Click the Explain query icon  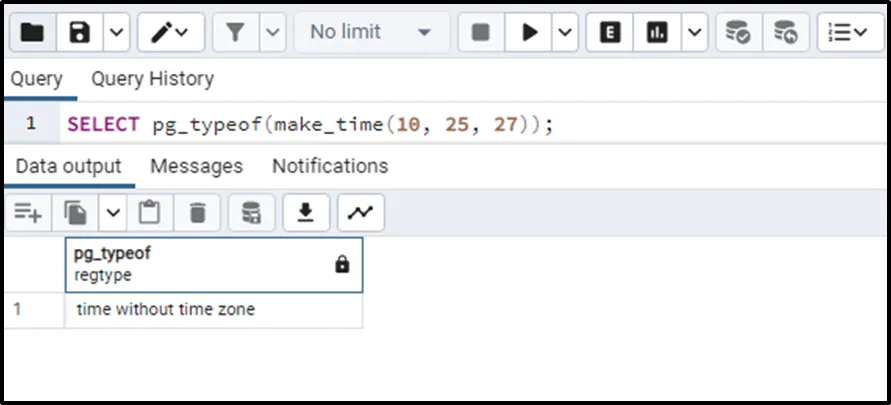tap(609, 33)
